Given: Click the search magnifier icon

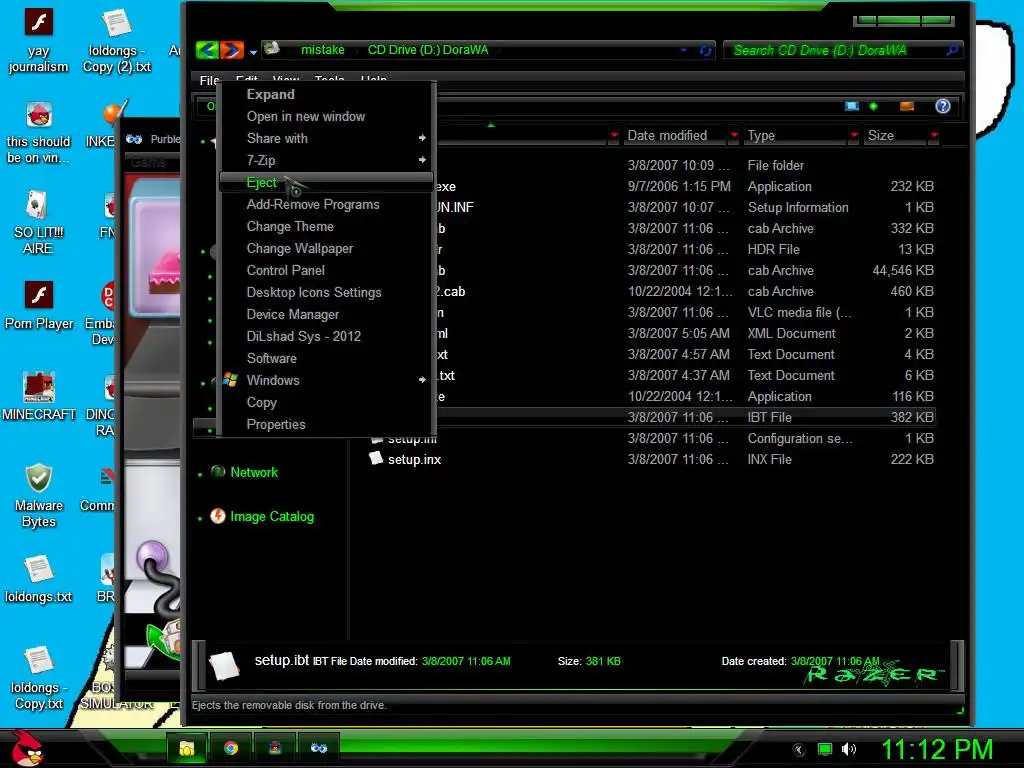Looking at the screenshot, I should (952, 50).
